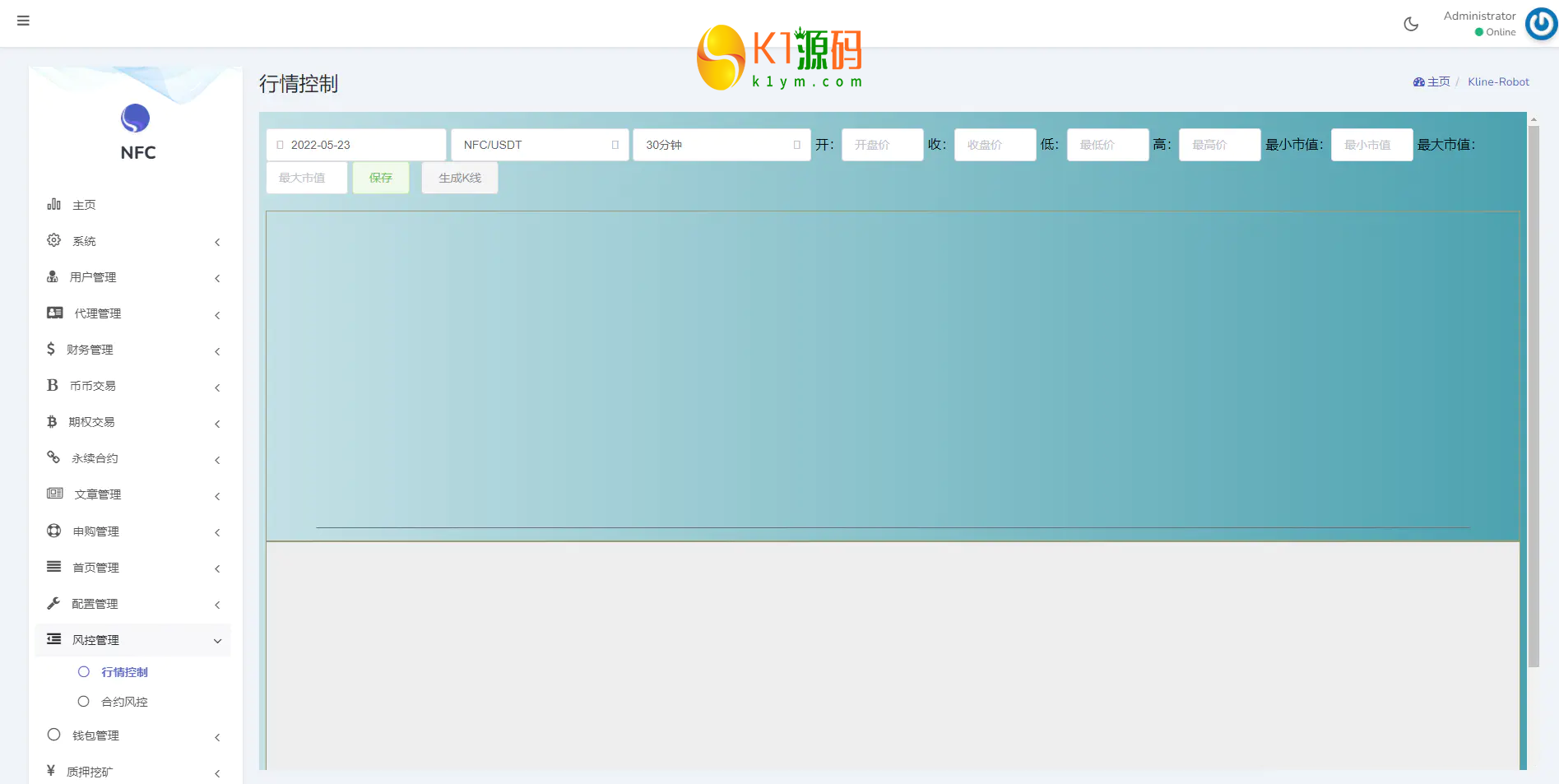The image size is (1559, 784).
Task: Select the 行情控制 radio circle
Action: coord(84,672)
